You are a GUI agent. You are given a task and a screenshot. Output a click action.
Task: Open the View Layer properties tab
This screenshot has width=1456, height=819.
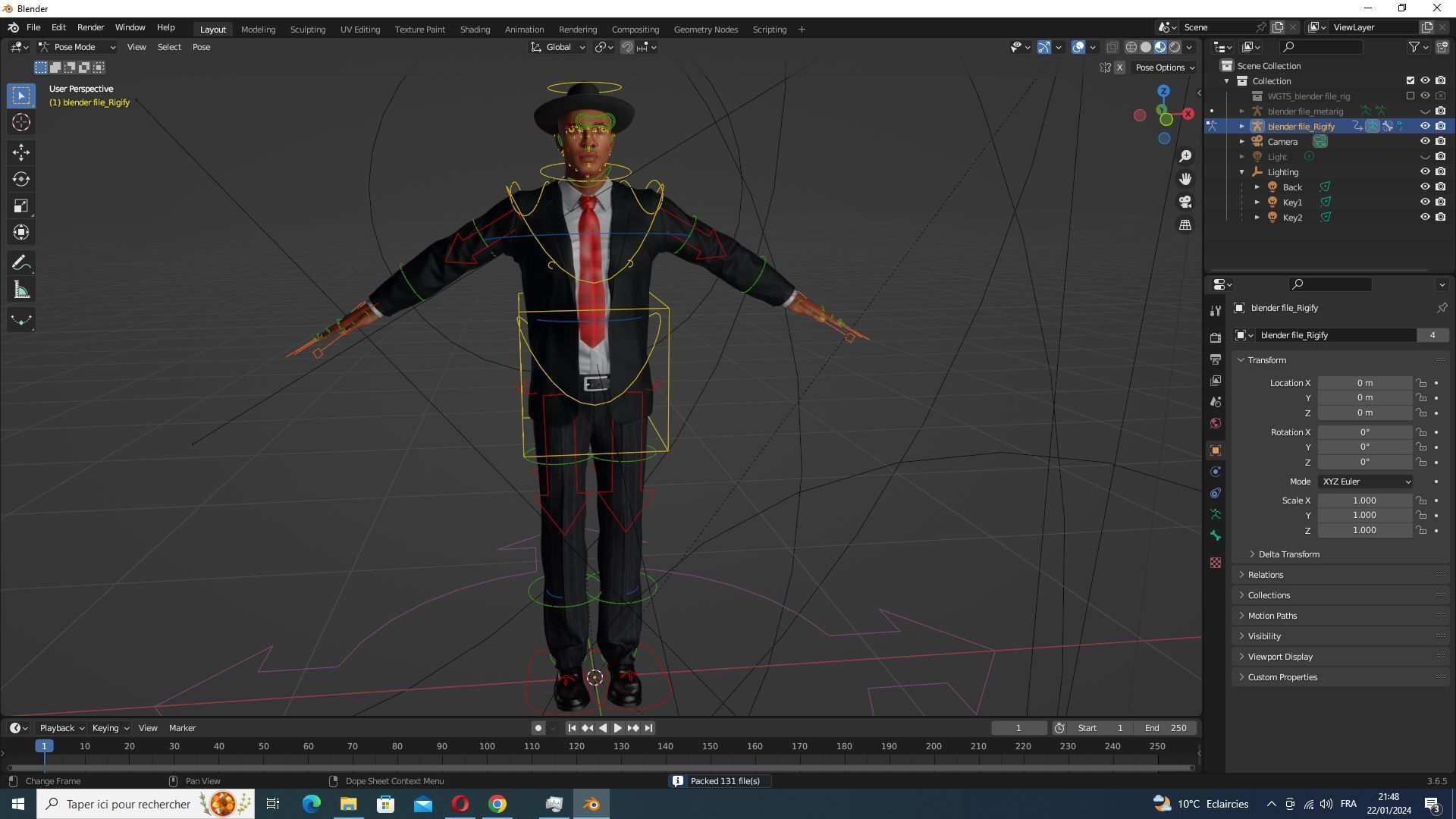click(1216, 380)
